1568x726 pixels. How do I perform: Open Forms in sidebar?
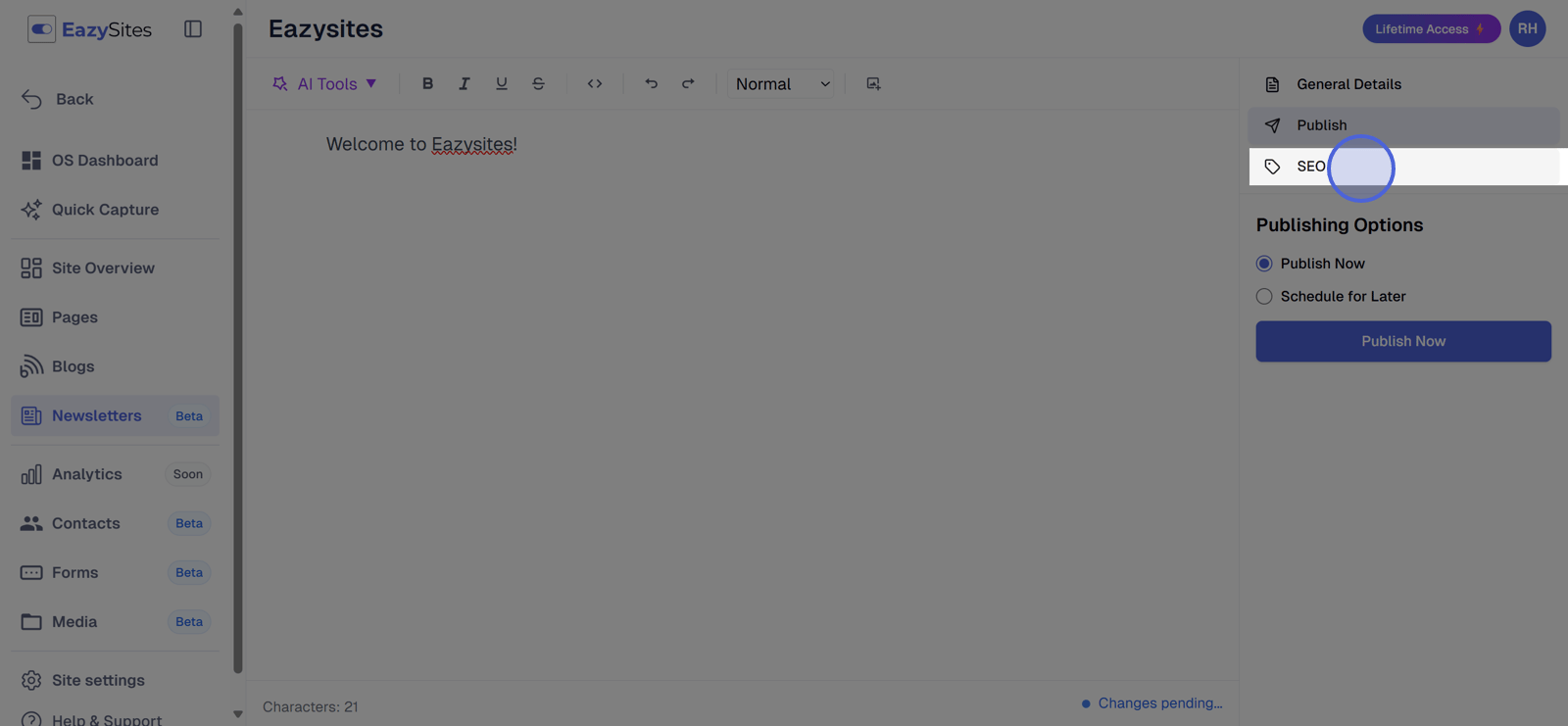(x=115, y=572)
